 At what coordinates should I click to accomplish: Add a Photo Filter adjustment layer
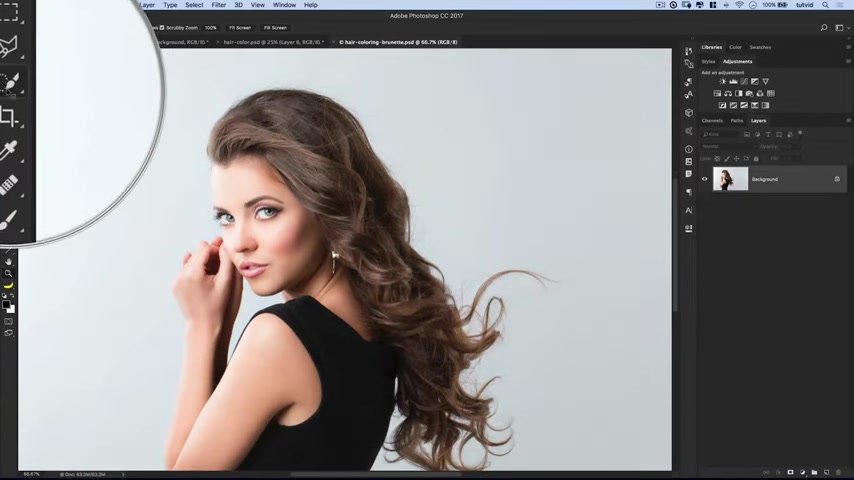pyautogui.click(x=749, y=94)
